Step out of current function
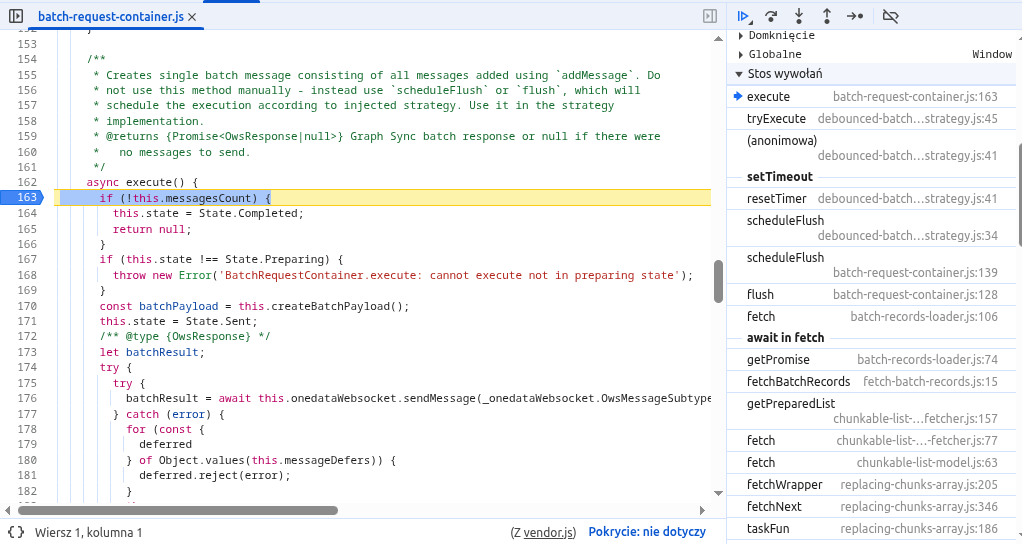This screenshot has width=1022, height=544. pos(827,16)
